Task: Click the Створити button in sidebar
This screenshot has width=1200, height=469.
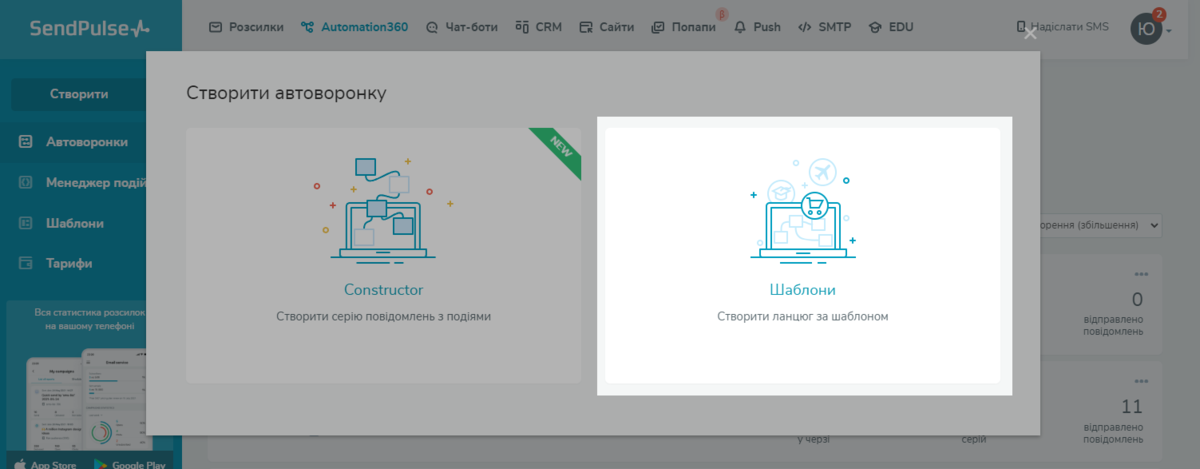Action: pos(79,94)
